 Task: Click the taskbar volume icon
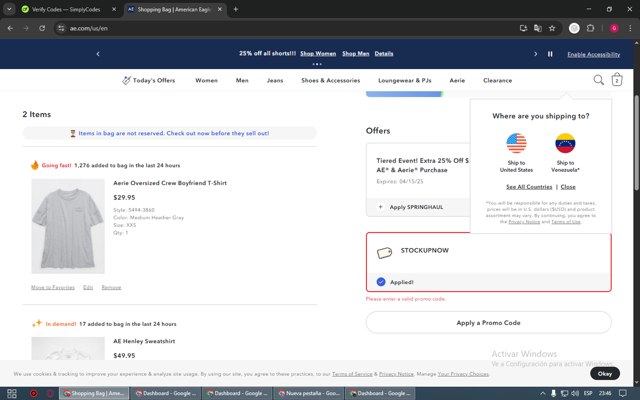[x=575, y=393]
